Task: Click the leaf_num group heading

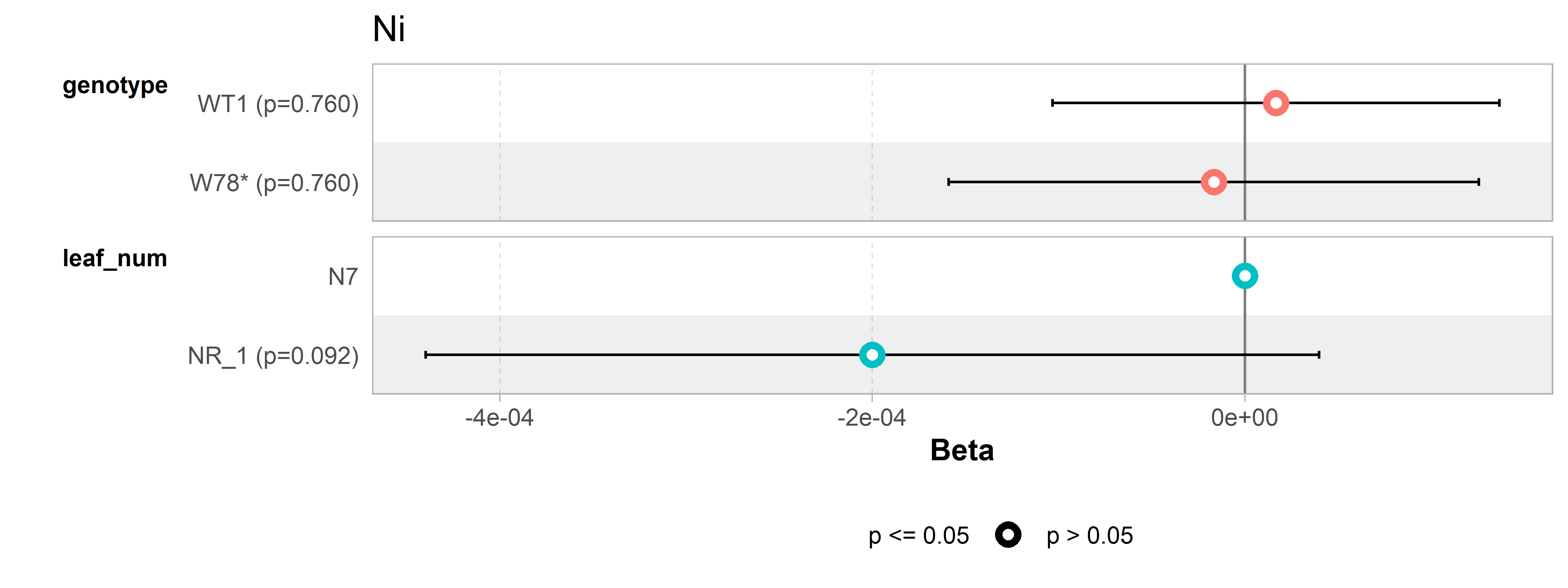Action: click(x=115, y=259)
